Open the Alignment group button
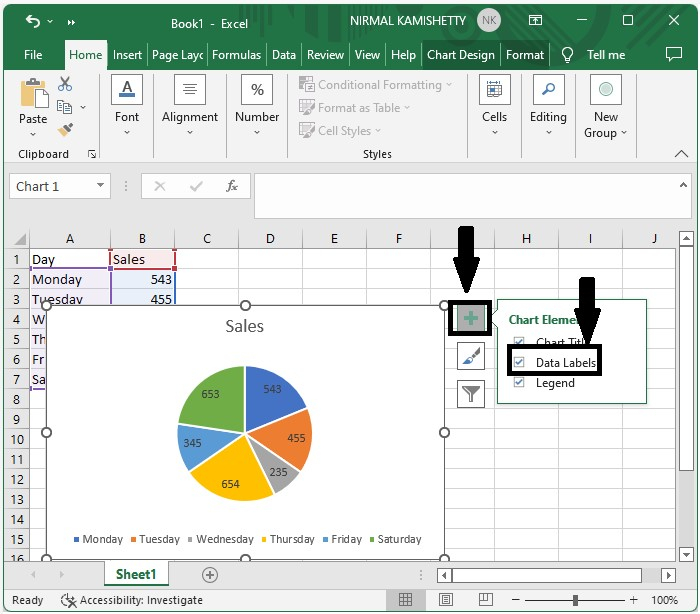 tap(190, 105)
